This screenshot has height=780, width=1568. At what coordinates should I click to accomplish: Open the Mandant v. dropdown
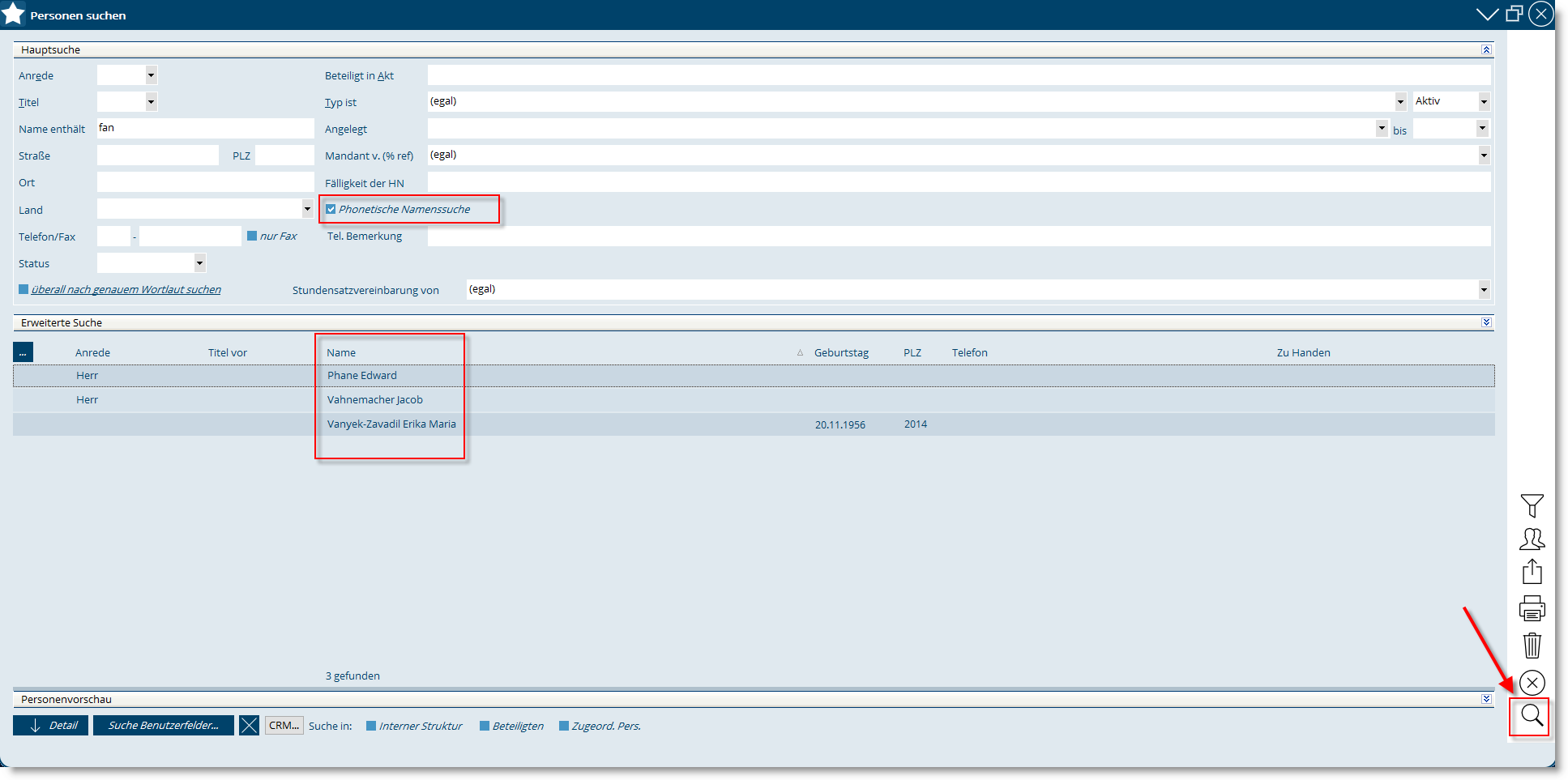pos(1484,155)
